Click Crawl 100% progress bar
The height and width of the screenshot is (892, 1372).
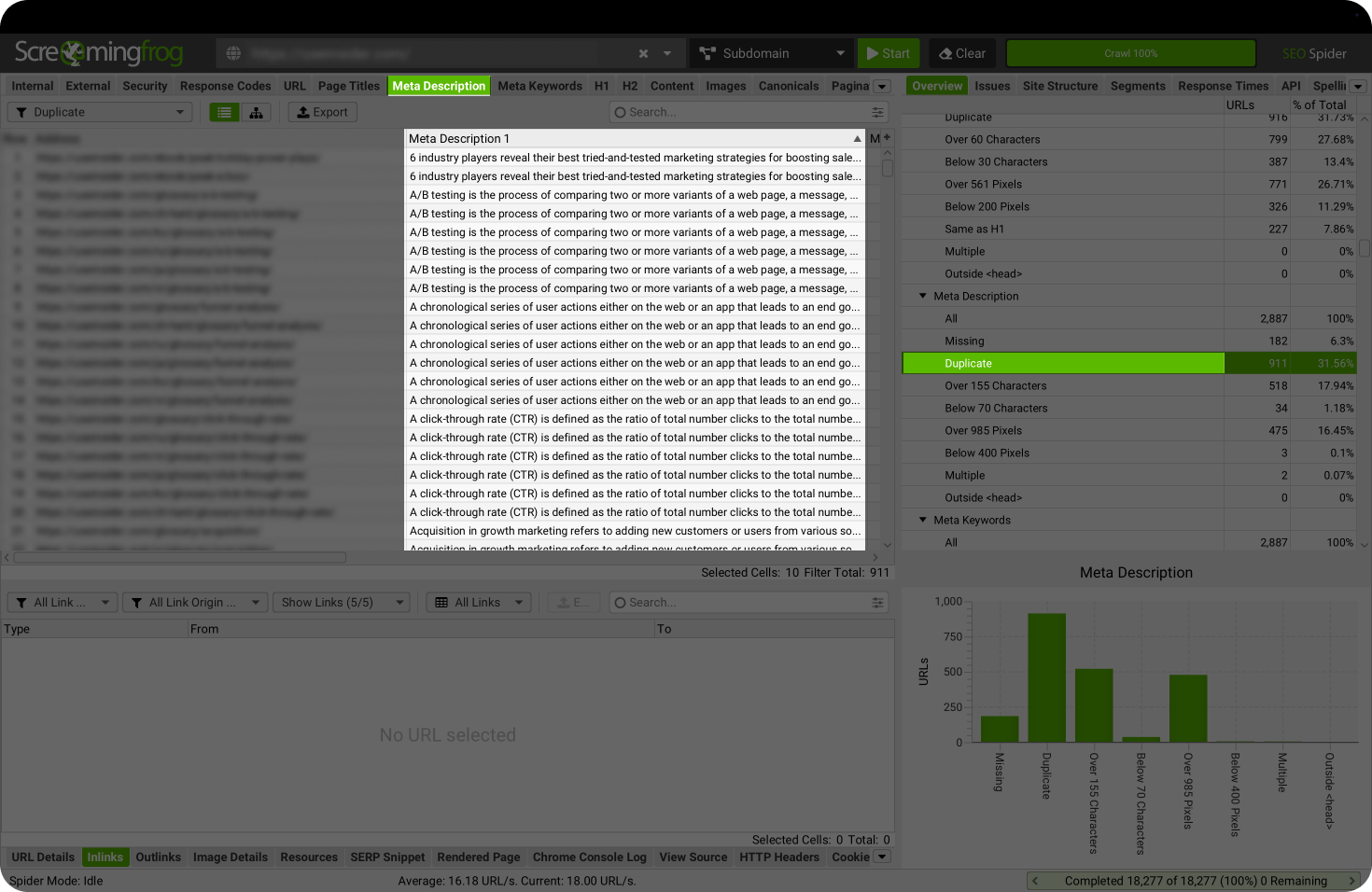(1130, 53)
